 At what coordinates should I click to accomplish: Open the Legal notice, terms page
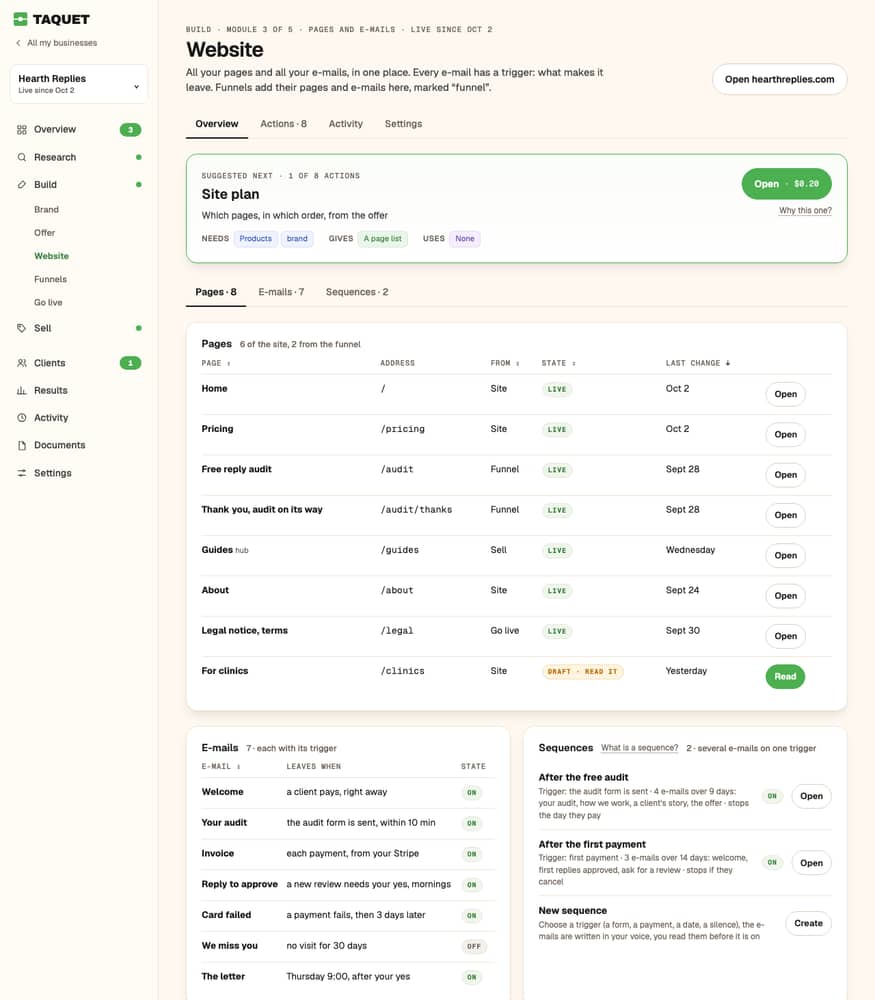pos(785,636)
